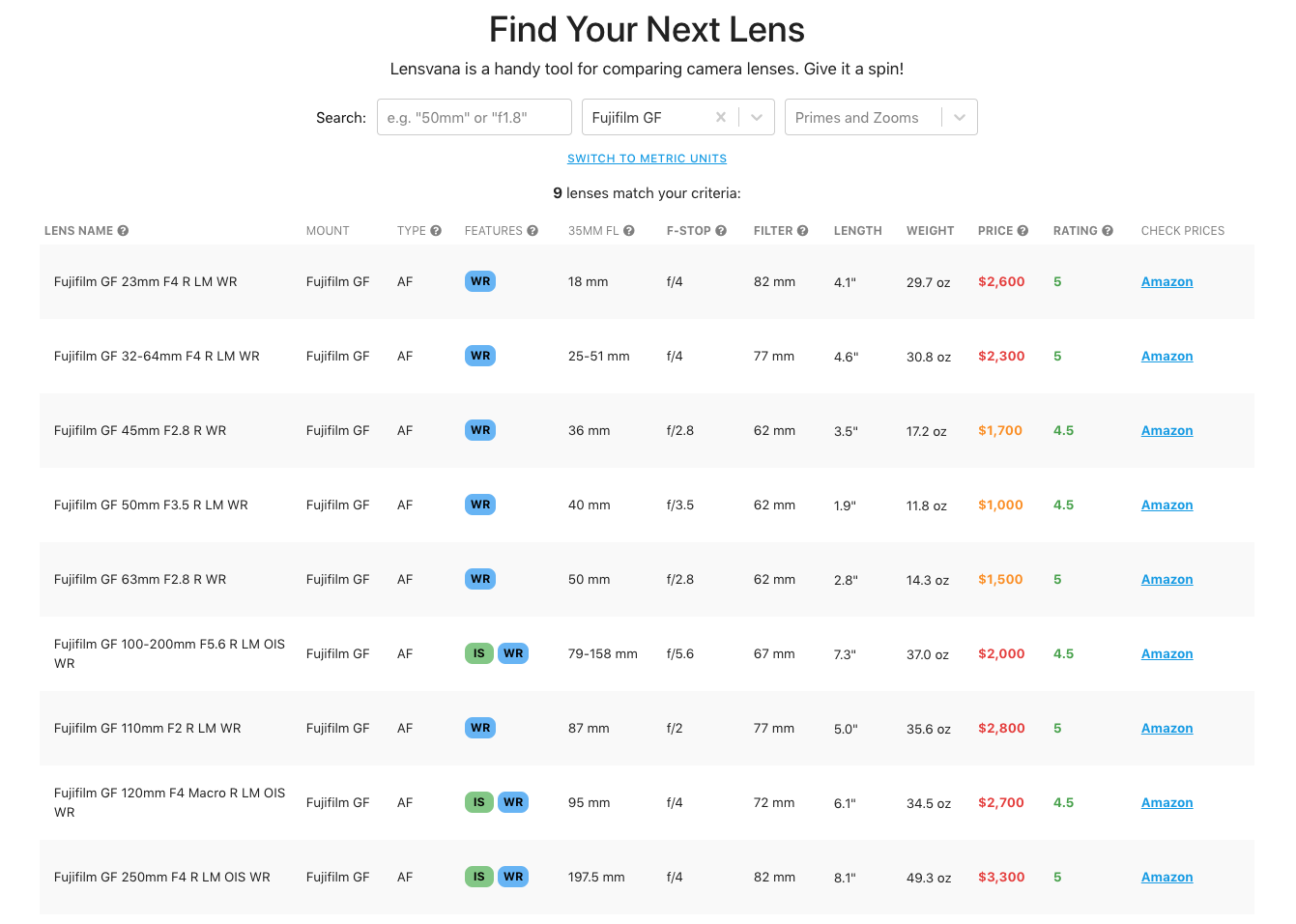This screenshot has width=1296, height=924.
Task: Click the help icon beside Price header
Action: click(1022, 231)
